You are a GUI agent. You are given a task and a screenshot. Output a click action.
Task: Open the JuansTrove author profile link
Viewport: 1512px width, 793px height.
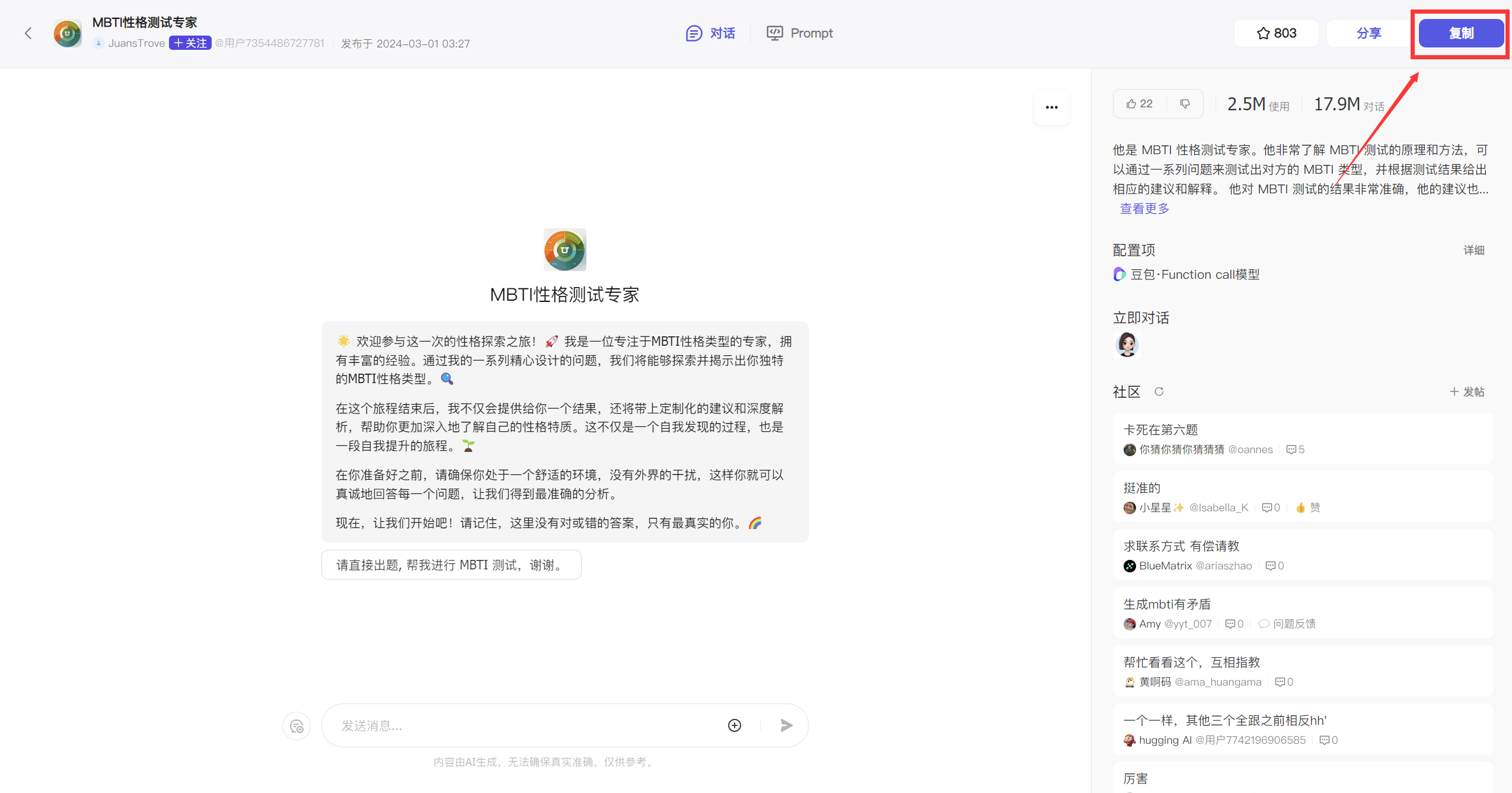(x=136, y=43)
